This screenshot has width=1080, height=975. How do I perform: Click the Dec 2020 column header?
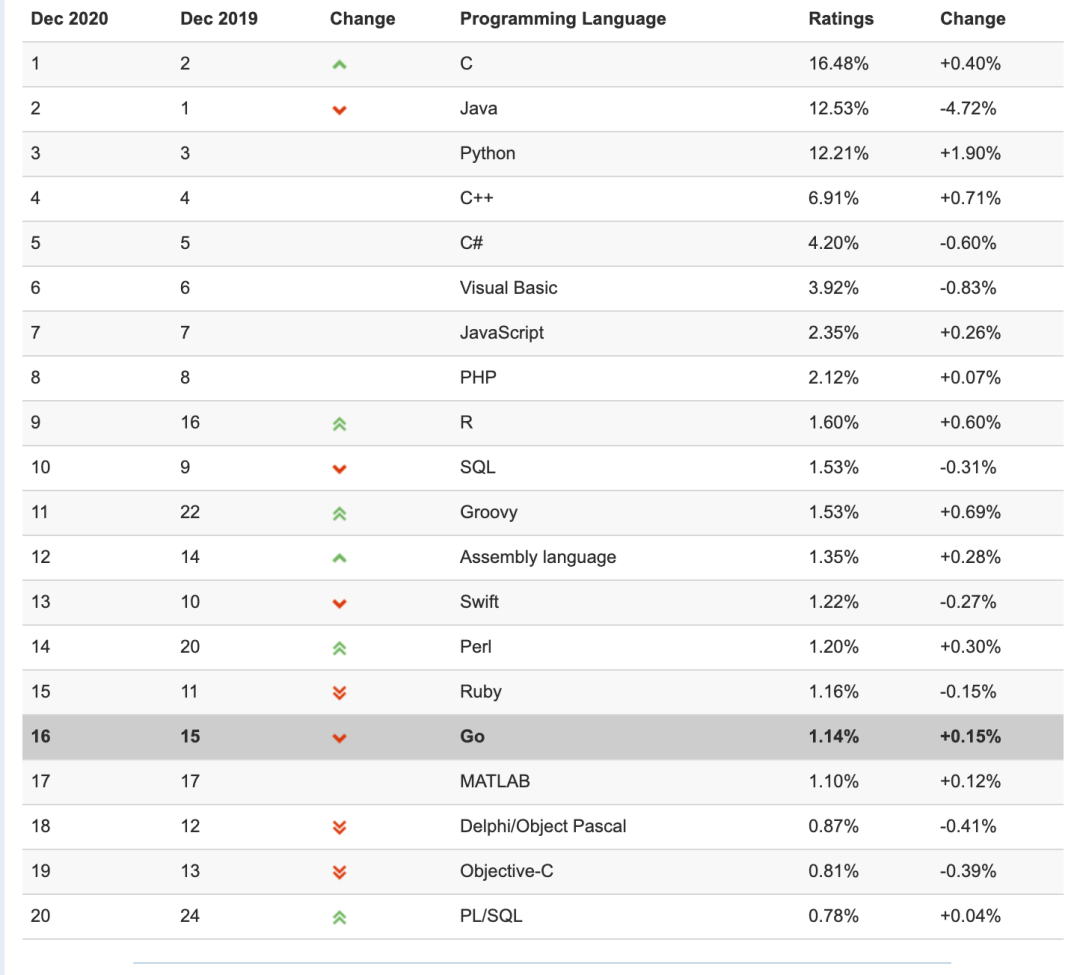coord(69,19)
